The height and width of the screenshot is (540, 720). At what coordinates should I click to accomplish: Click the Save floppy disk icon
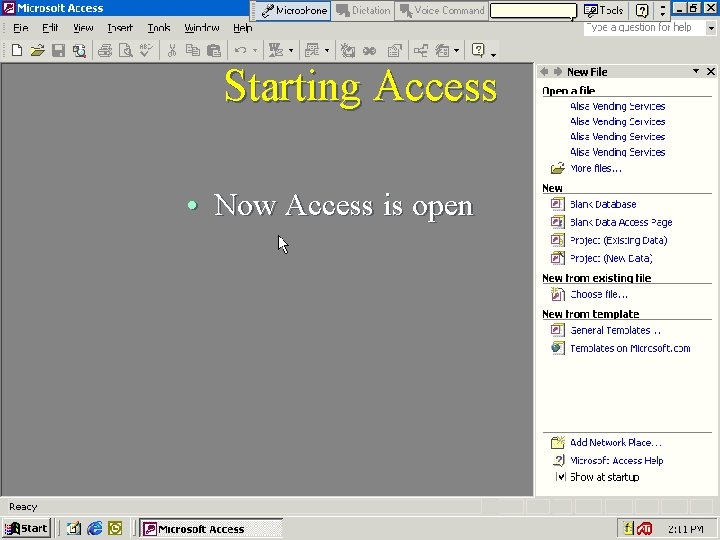58,50
